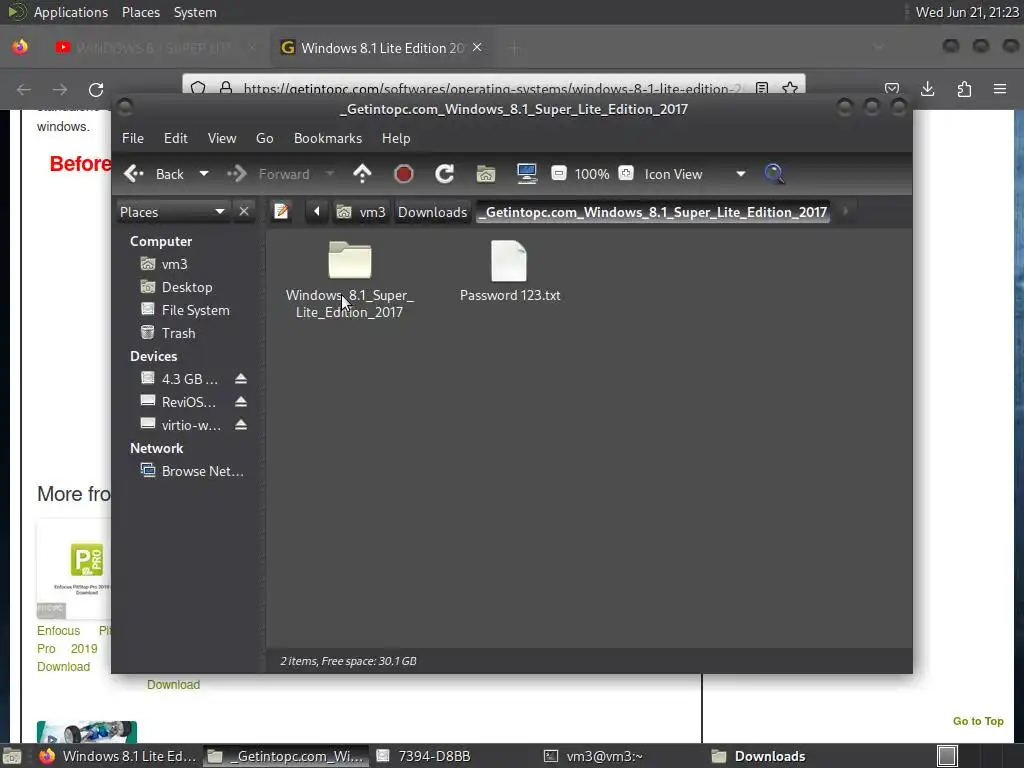Open Home folder icon in file manager toolbar
Screen dimensions: 1024x768
(486, 174)
